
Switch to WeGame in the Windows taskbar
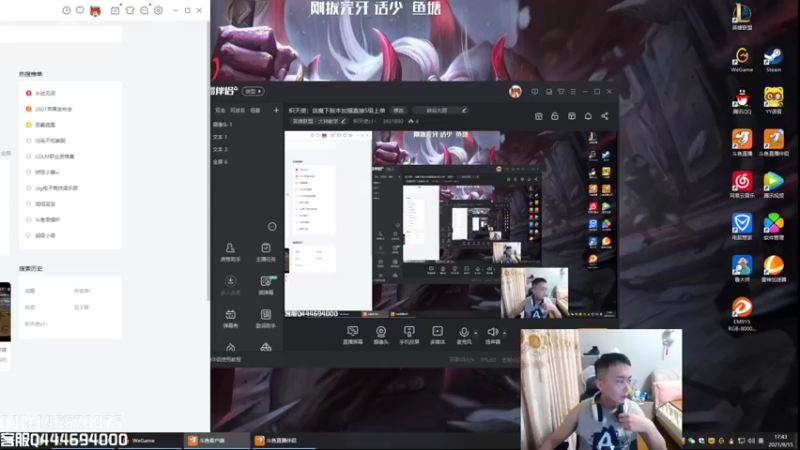click(x=144, y=440)
